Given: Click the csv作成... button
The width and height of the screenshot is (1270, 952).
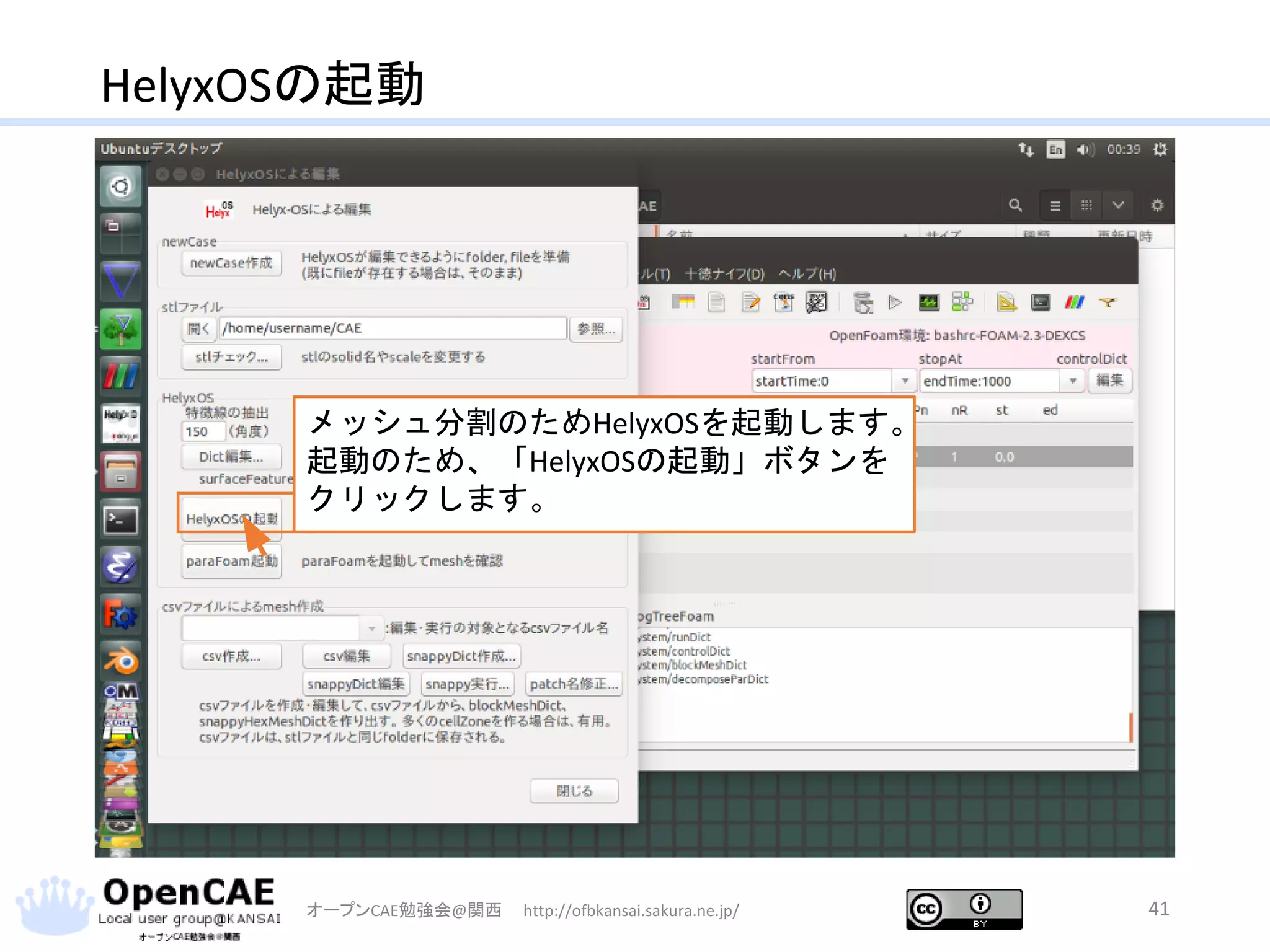Looking at the screenshot, I should tap(231, 656).
